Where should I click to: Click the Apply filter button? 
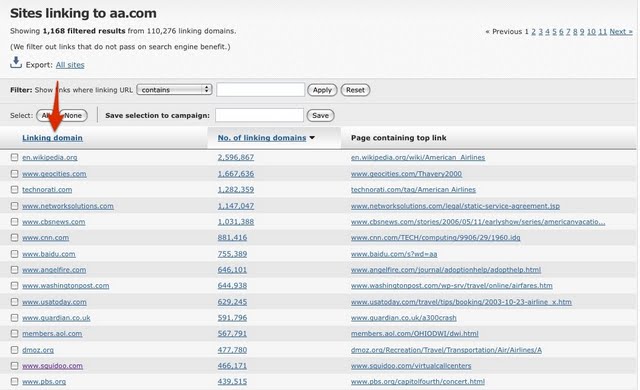pyautogui.click(x=322, y=90)
